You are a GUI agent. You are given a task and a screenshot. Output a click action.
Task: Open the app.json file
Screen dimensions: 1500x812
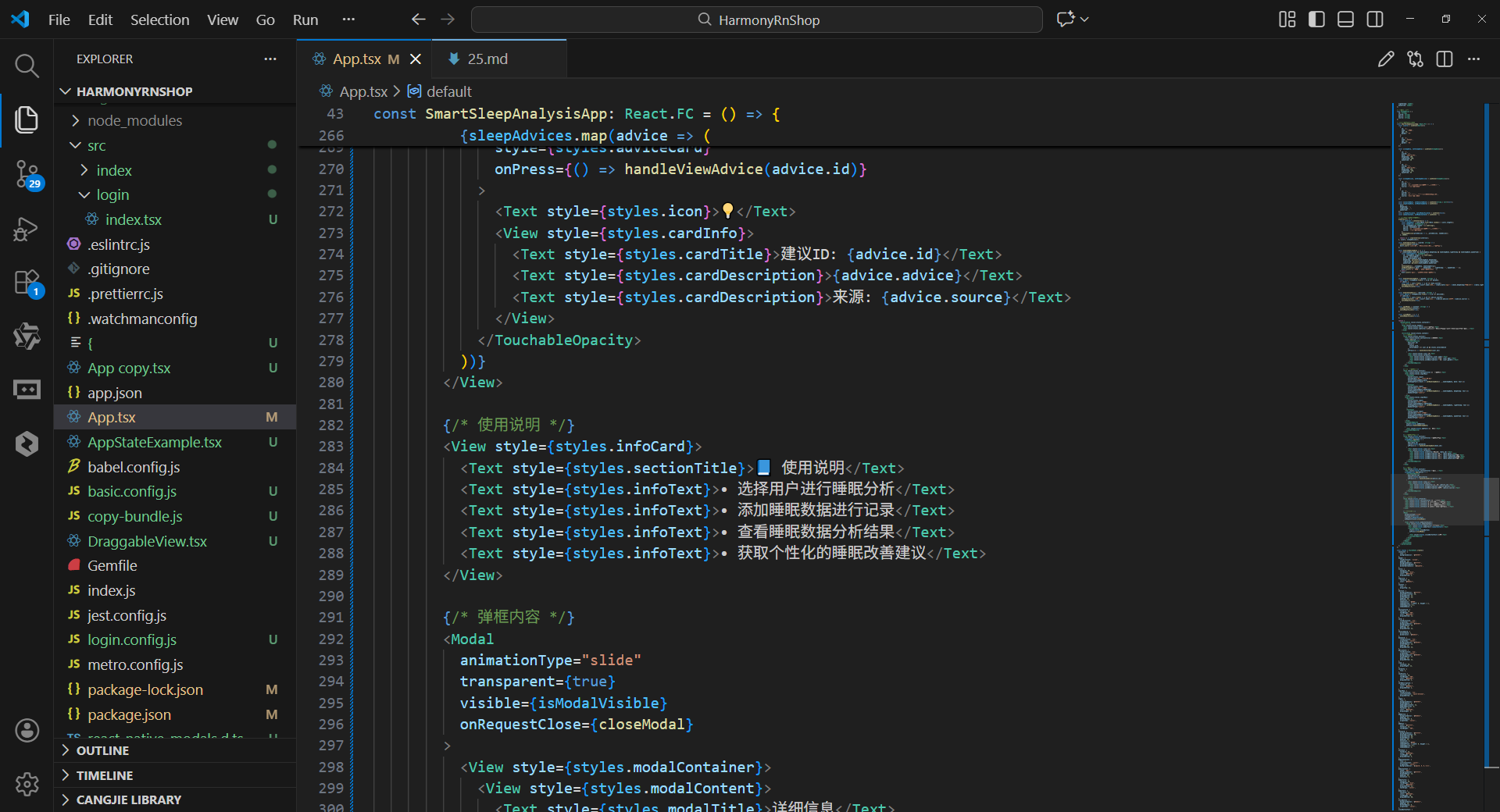[x=175, y=393]
